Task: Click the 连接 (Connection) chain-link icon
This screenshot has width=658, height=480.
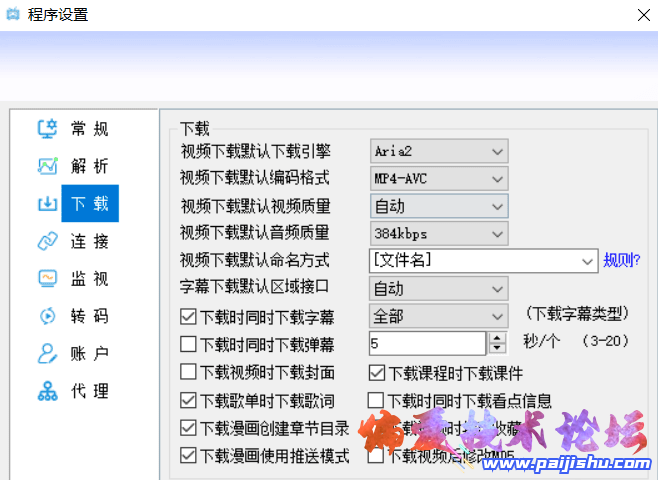Action: click(x=47, y=241)
